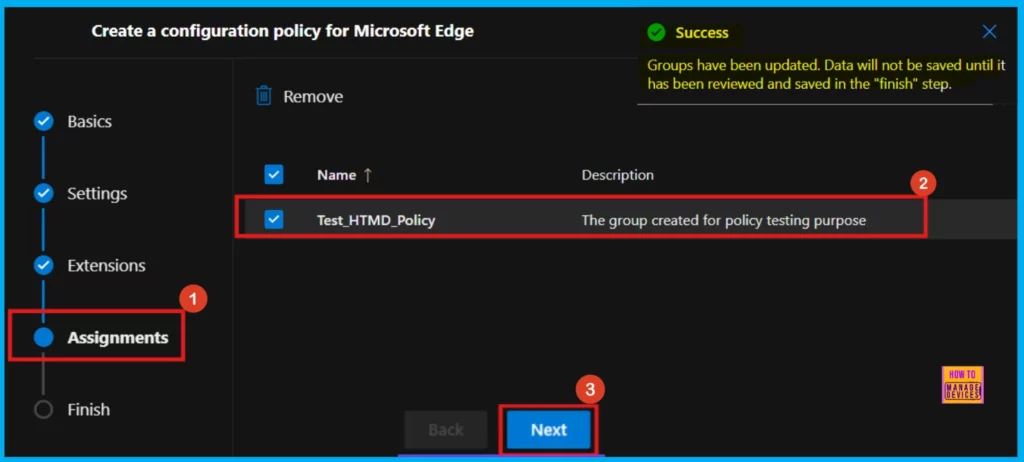Select the Assignments step

[118, 338]
